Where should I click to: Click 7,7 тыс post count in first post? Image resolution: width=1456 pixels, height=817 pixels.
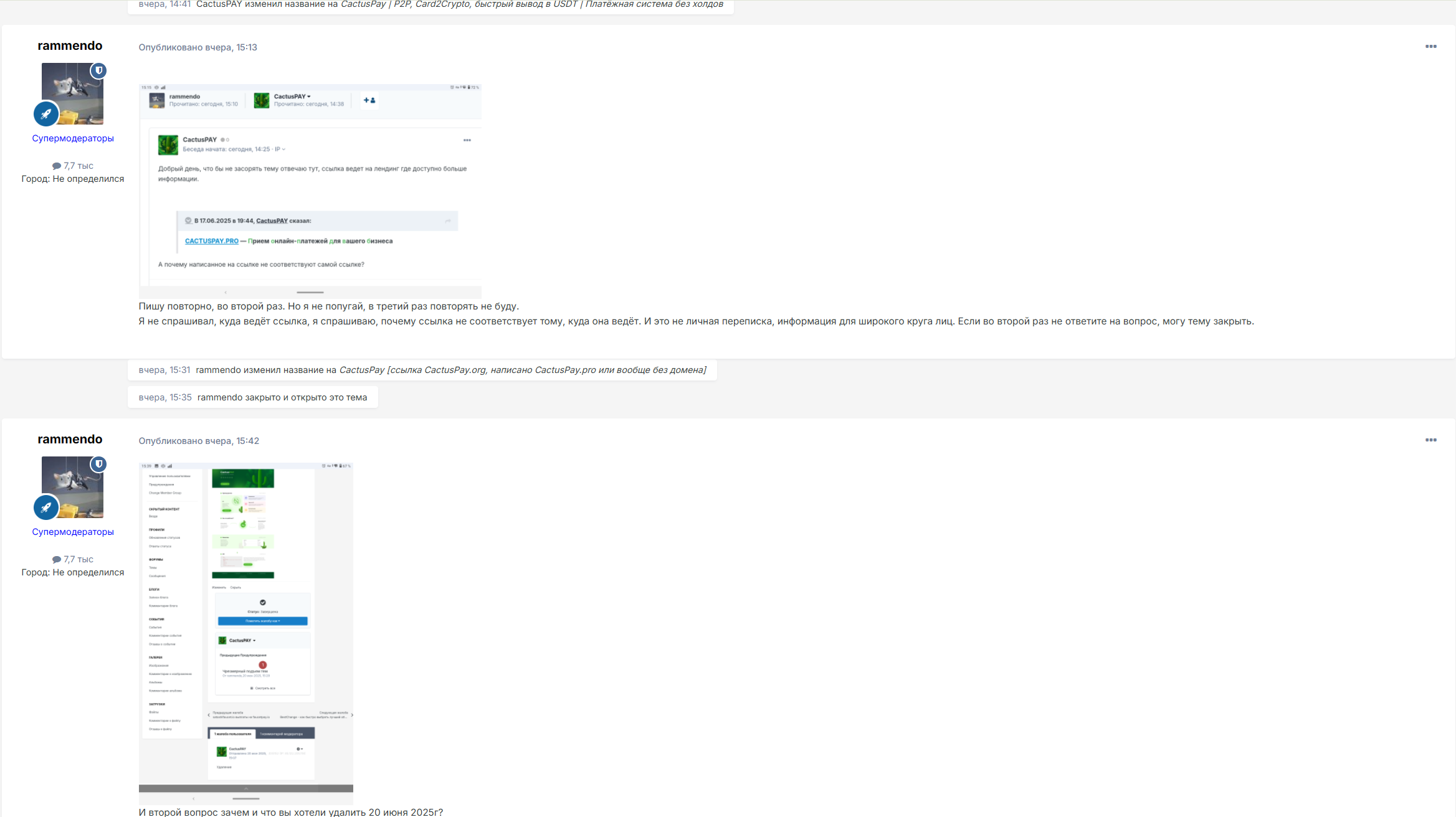point(78,166)
